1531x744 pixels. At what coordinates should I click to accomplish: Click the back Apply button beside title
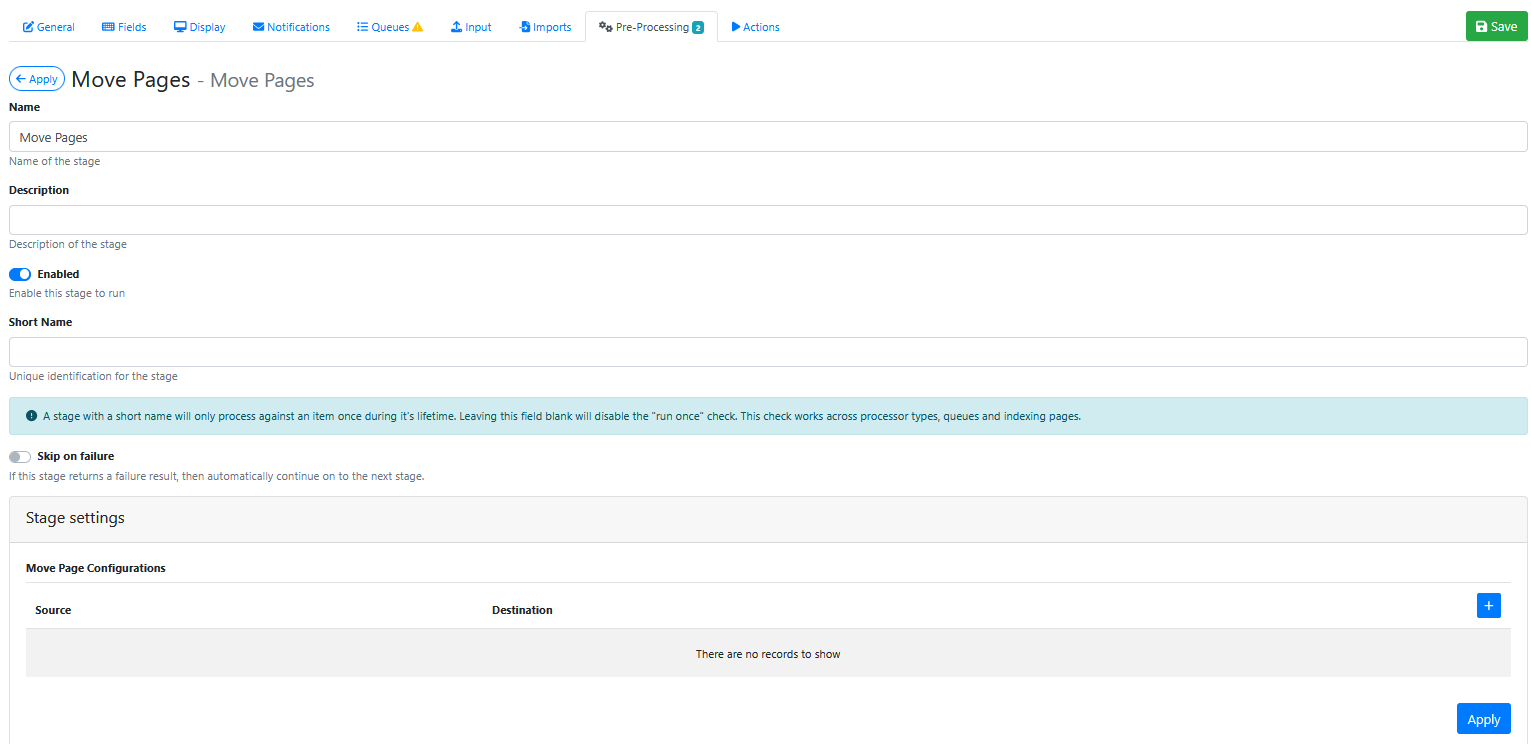pyautogui.click(x=37, y=79)
